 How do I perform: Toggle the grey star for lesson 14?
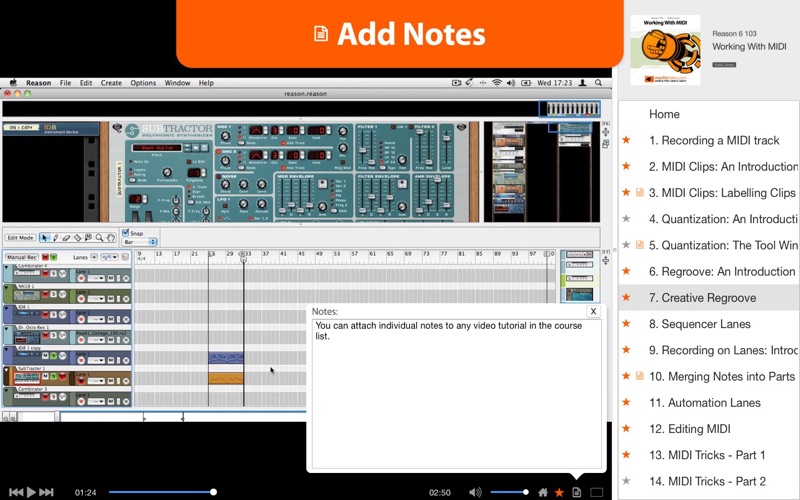[x=627, y=481]
